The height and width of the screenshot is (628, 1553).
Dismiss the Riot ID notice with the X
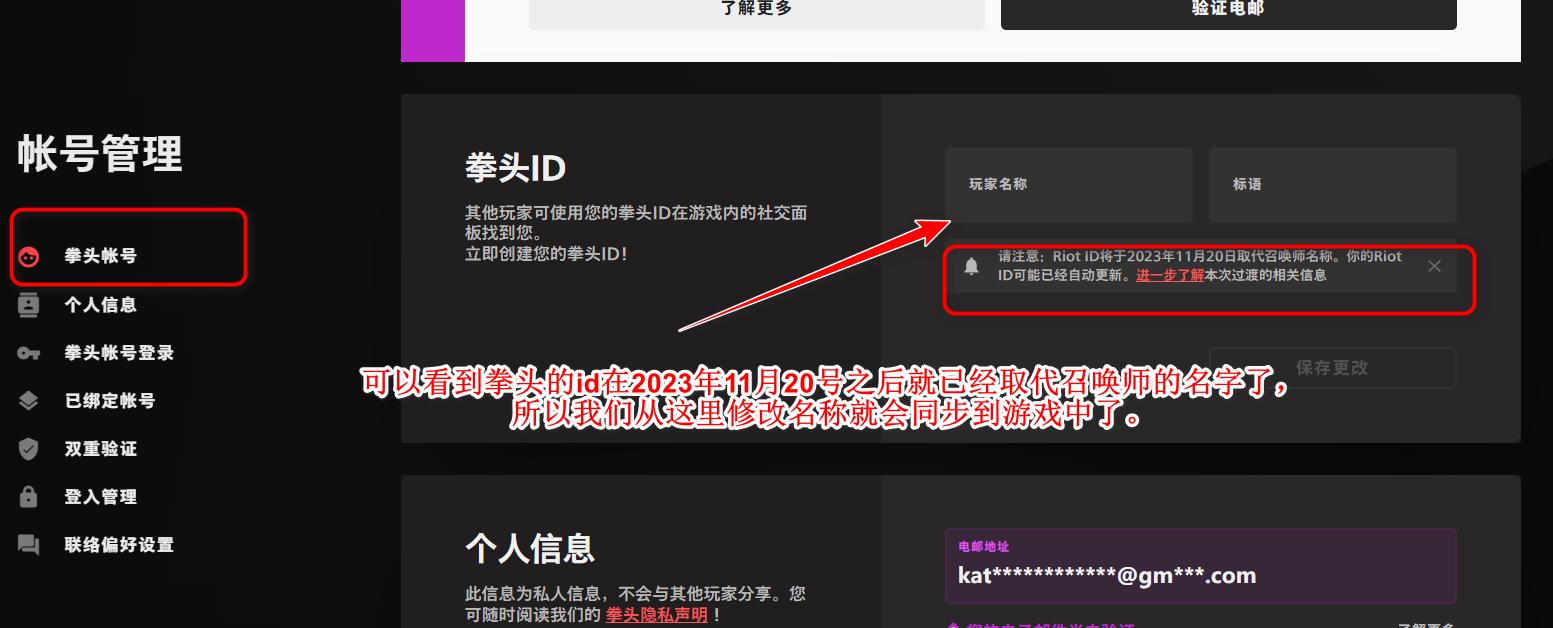point(1433,266)
